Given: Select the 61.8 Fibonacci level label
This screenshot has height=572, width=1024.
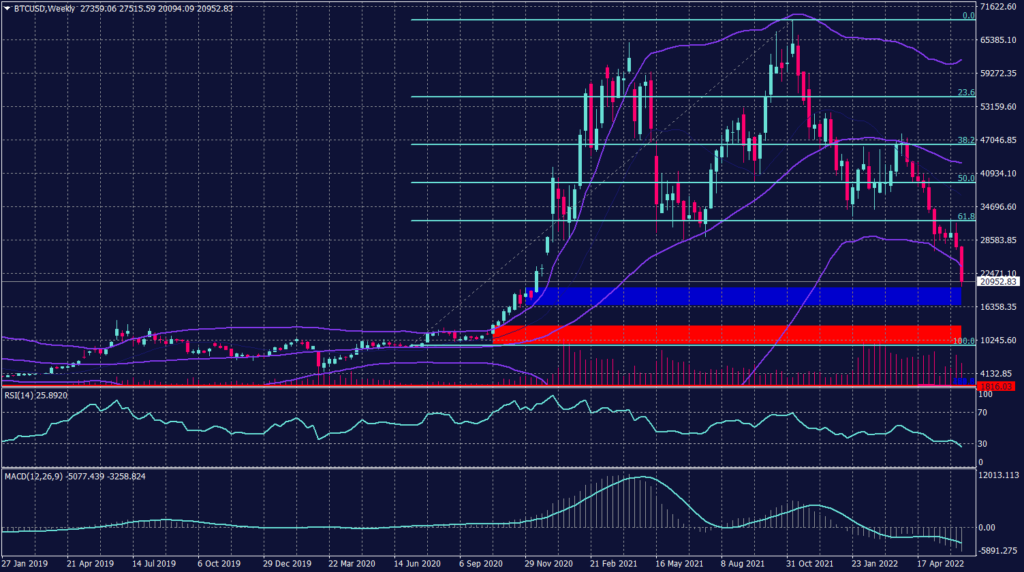Looking at the screenshot, I should 965,216.
